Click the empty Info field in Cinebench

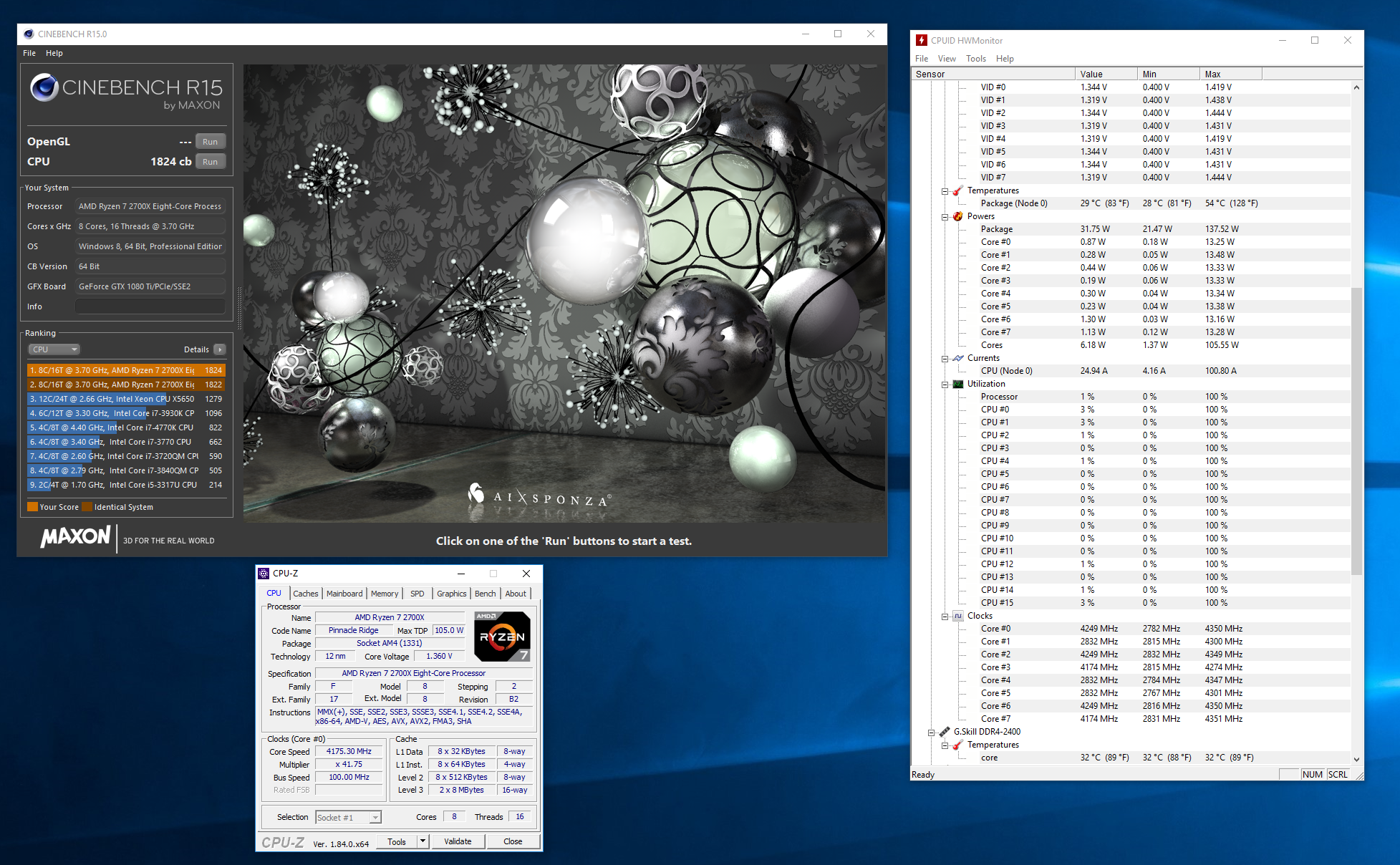tap(150, 306)
